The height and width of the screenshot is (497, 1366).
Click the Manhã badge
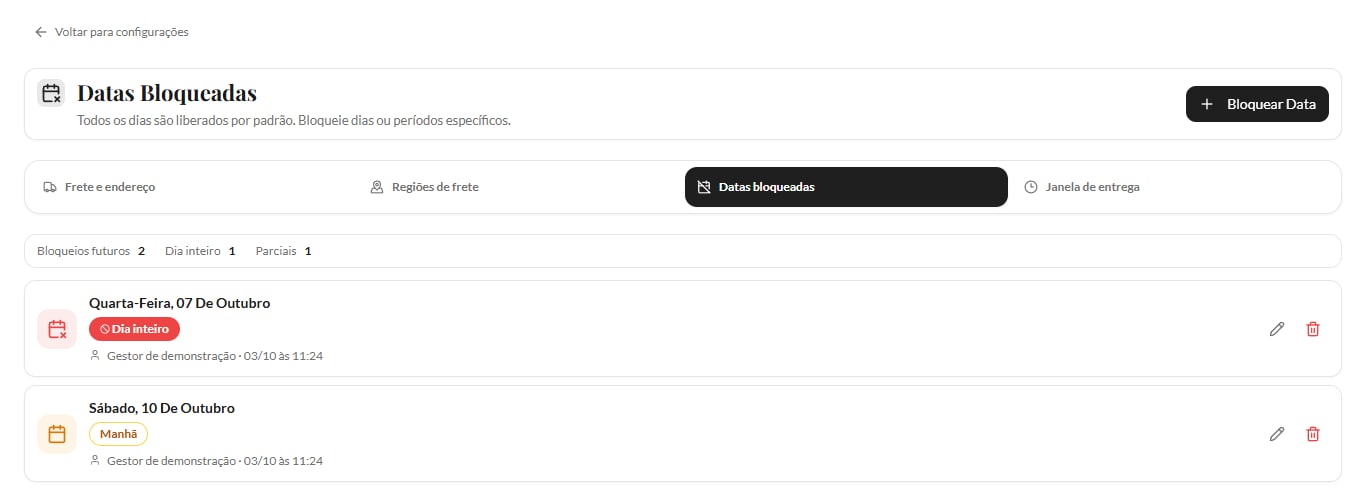pyautogui.click(x=118, y=434)
